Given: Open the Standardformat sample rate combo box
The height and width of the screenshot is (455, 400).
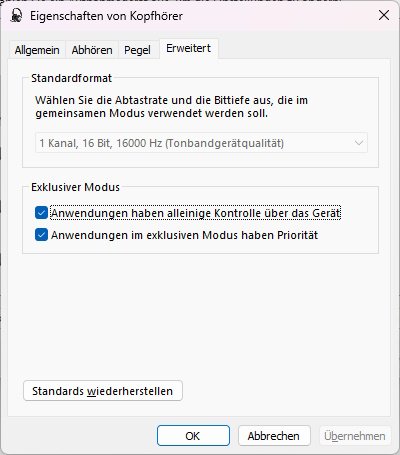Looking at the screenshot, I should [201, 143].
